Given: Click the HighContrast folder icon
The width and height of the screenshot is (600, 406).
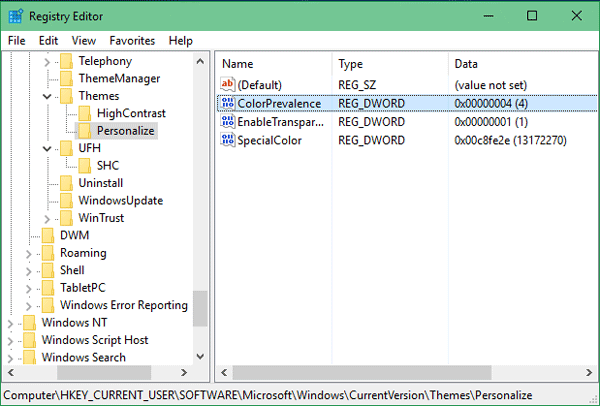Looking at the screenshot, I should (x=85, y=113).
